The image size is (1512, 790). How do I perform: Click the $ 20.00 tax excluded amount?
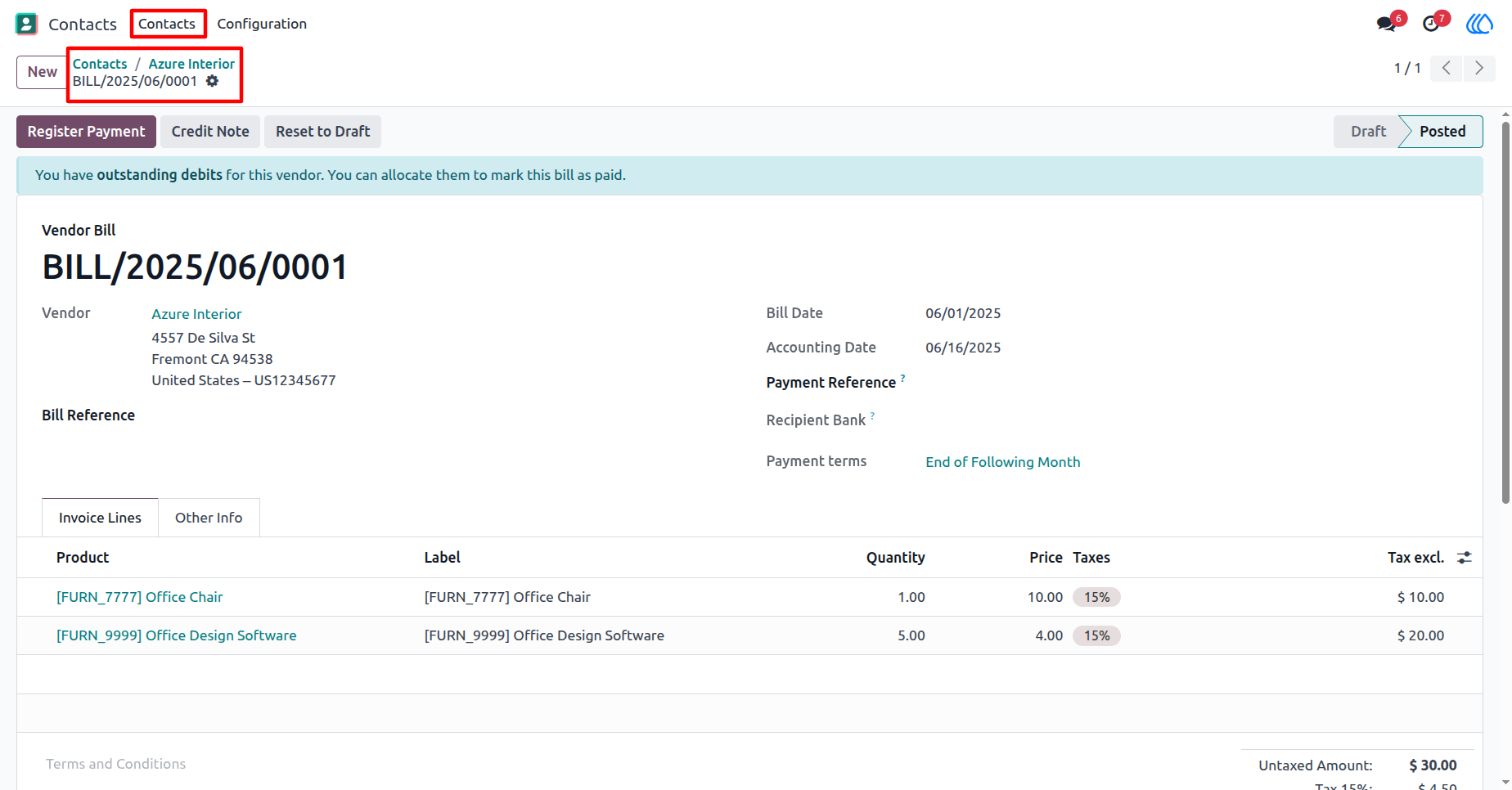tap(1420, 635)
